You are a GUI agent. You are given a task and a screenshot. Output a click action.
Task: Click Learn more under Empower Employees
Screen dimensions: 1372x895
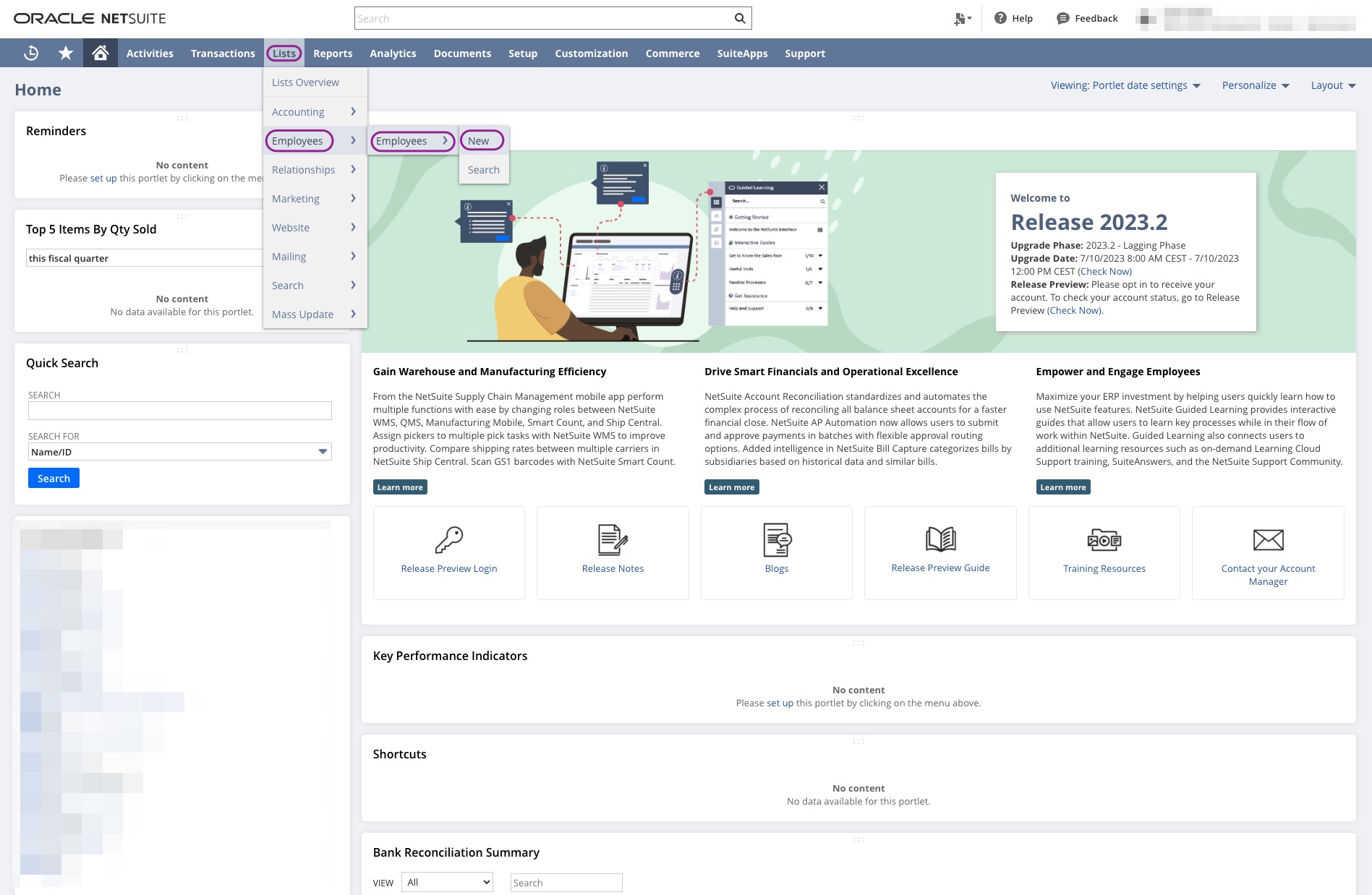(1063, 487)
